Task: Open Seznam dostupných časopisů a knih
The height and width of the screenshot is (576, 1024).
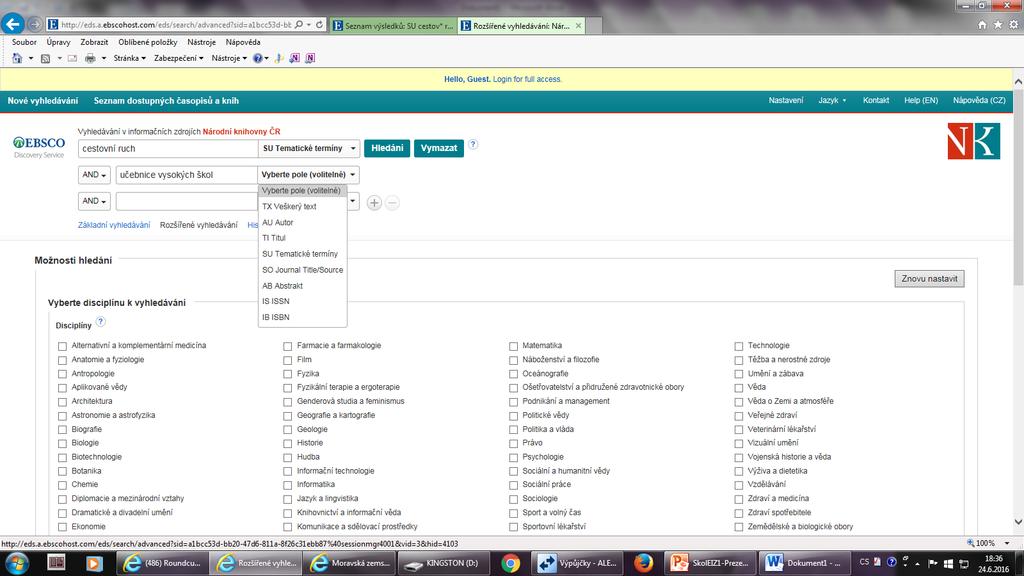Action: (x=166, y=101)
